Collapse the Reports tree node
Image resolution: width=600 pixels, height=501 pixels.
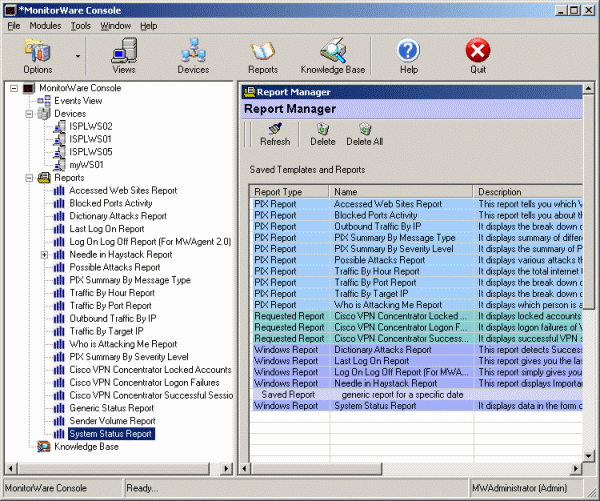click(x=28, y=177)
